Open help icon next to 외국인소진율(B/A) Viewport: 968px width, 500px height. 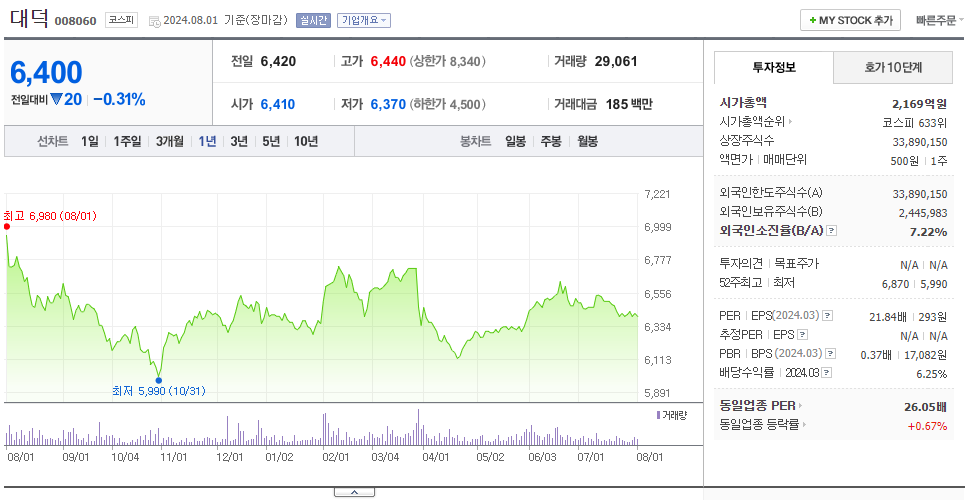832,231
